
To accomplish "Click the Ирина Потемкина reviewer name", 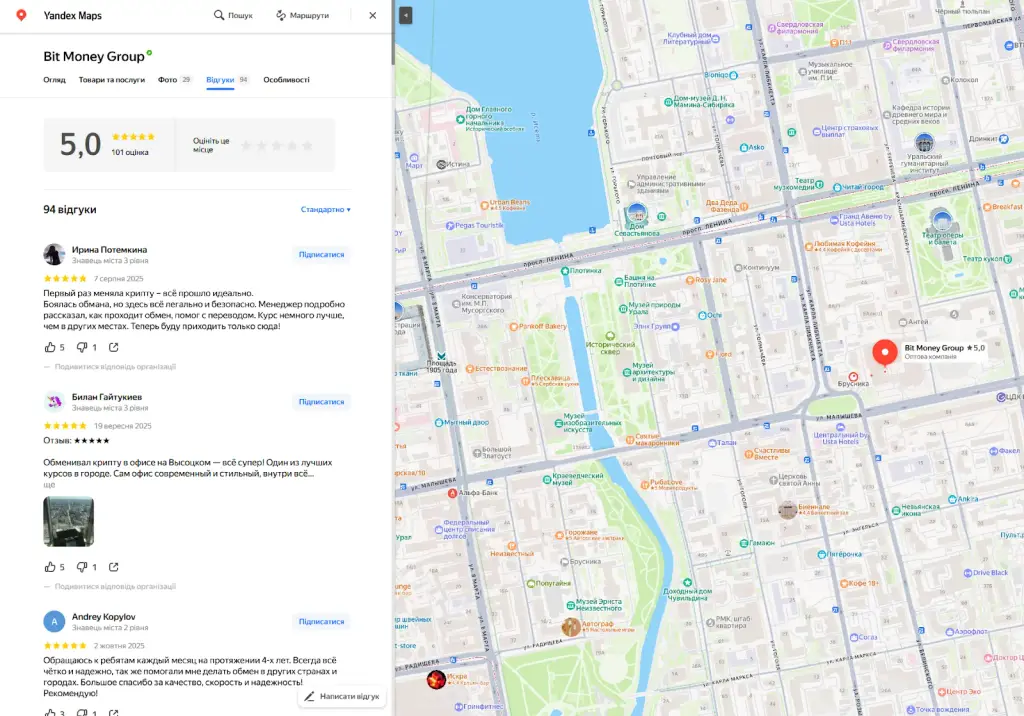I will point(109,250).
